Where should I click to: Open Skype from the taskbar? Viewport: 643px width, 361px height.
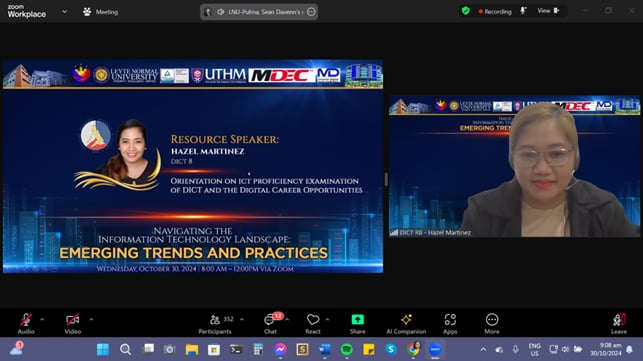pos(391,350)
